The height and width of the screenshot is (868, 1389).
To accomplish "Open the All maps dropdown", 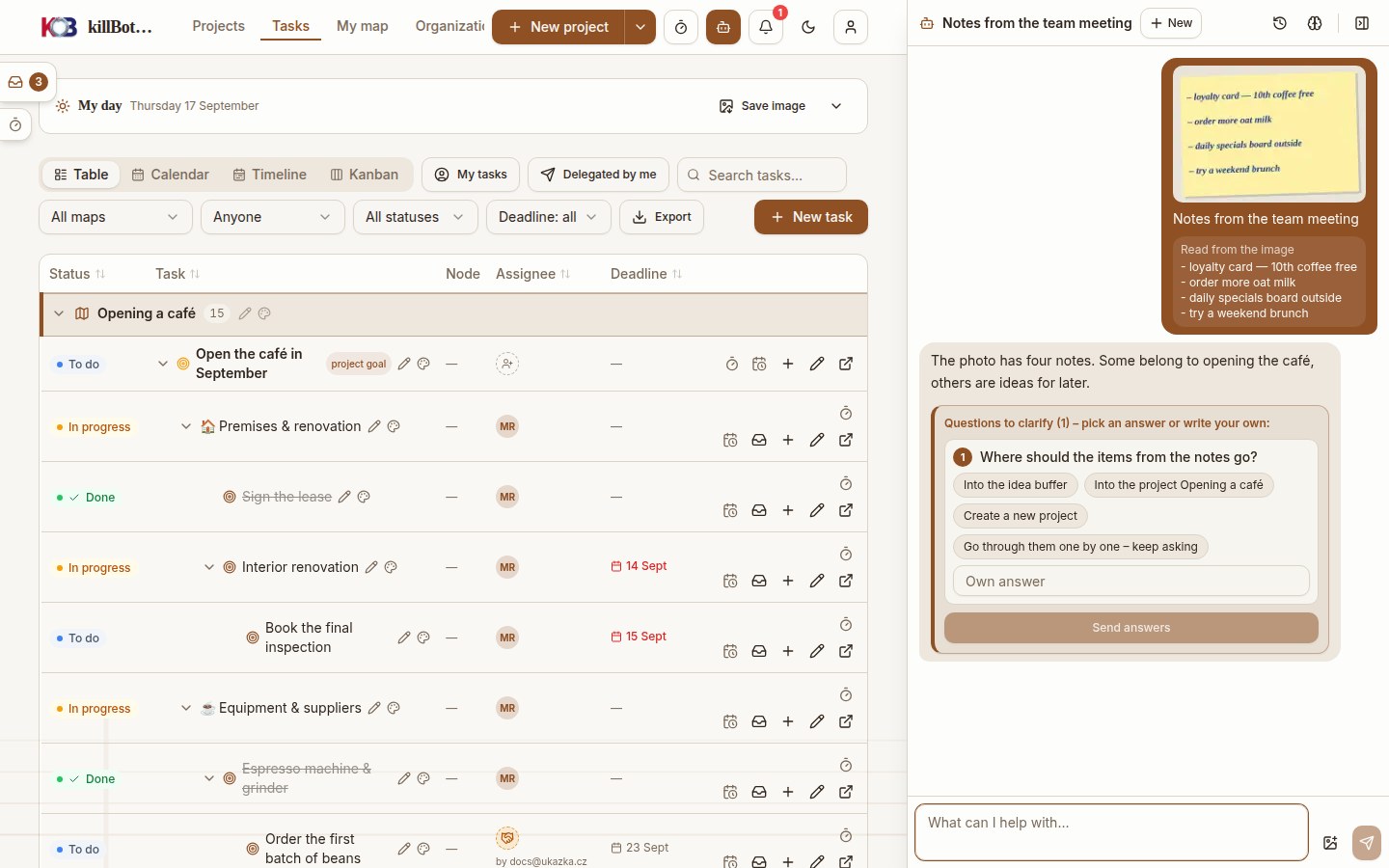I will click(116, 217).
